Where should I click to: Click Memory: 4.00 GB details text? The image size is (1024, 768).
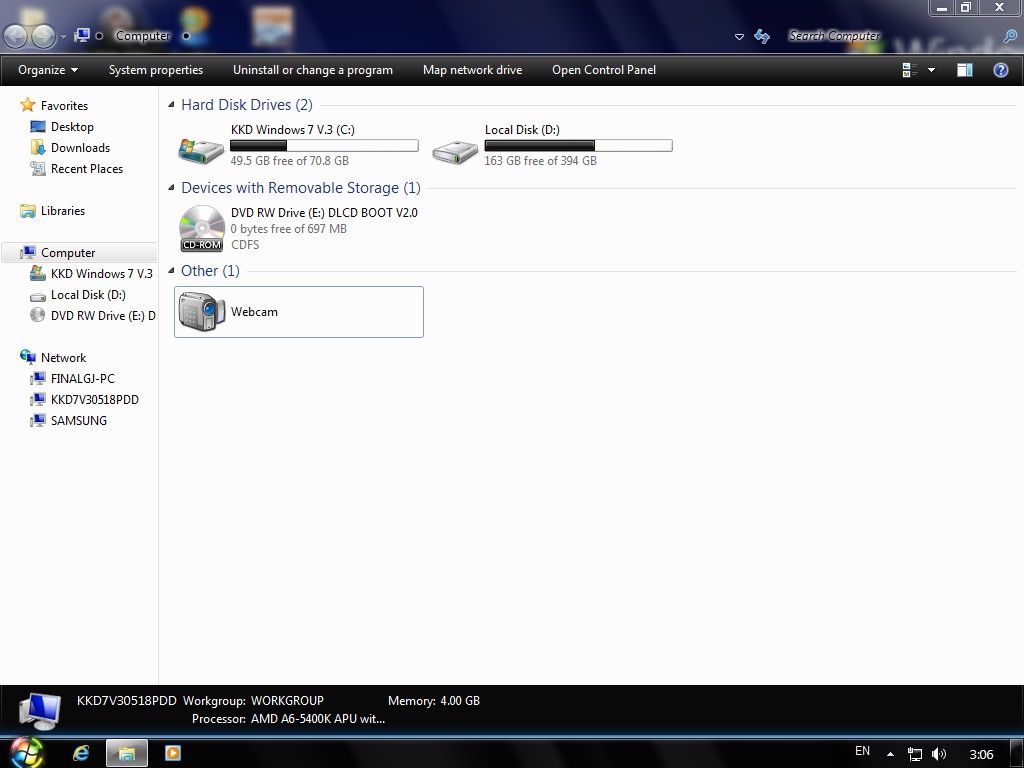pos(434,701)
